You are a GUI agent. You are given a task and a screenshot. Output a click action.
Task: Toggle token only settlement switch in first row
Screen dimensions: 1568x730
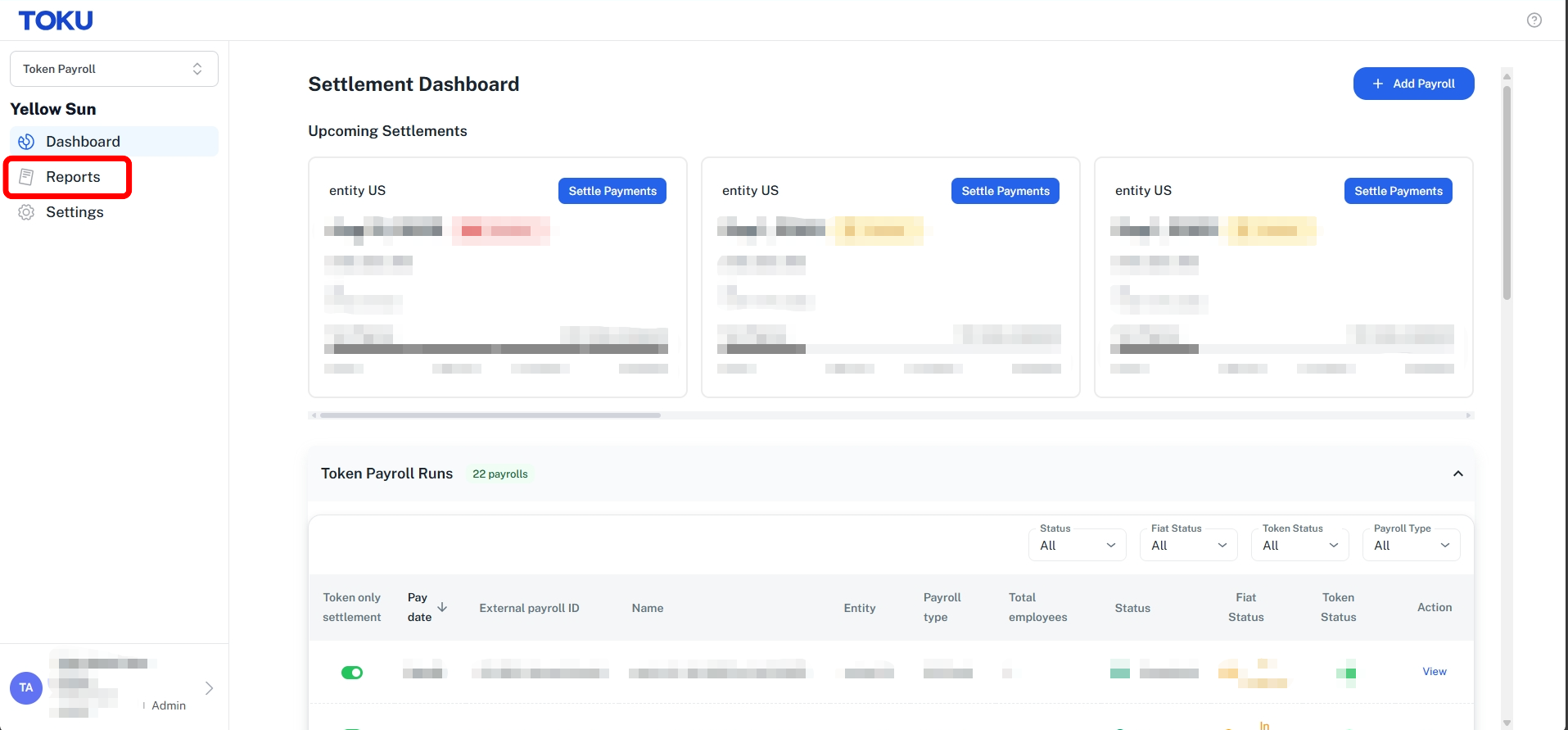[x=352, y=673]
